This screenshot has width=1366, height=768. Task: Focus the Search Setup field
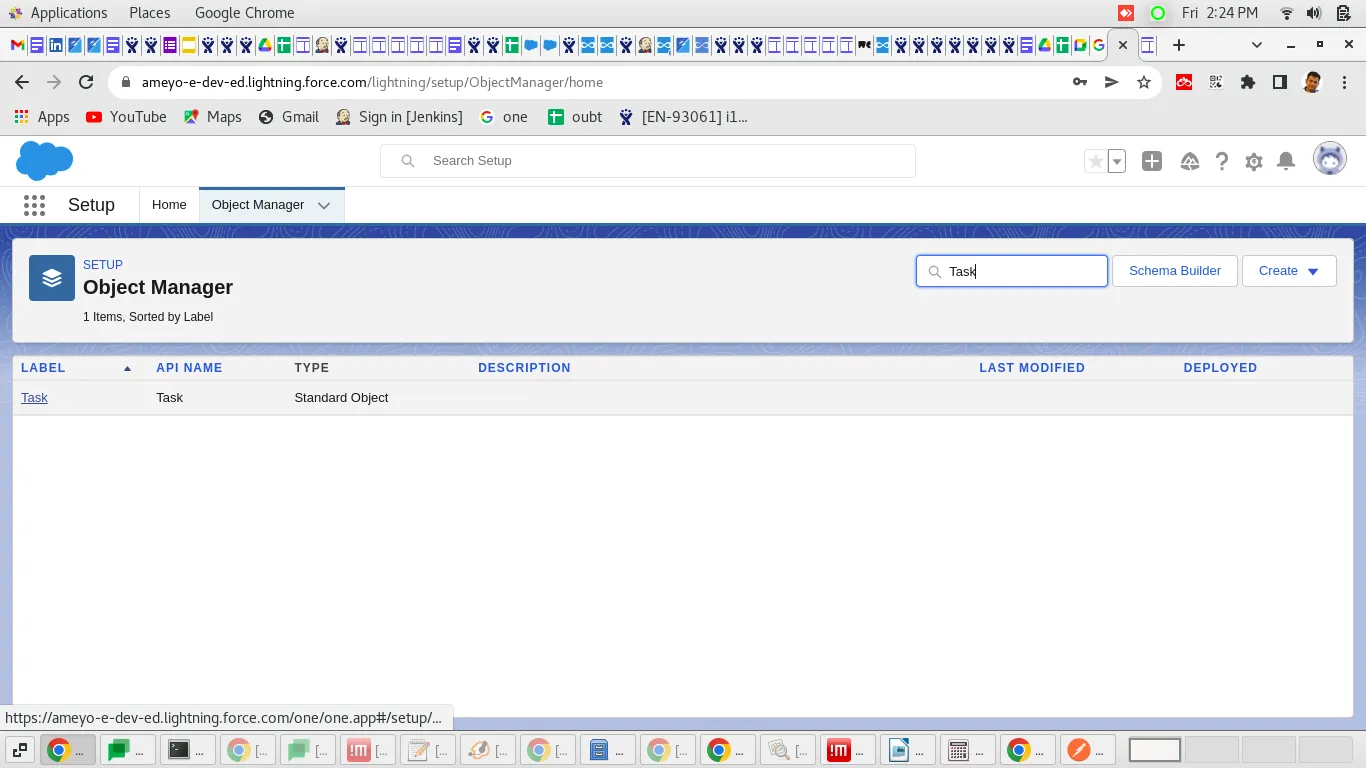click(x=648, y=161)
